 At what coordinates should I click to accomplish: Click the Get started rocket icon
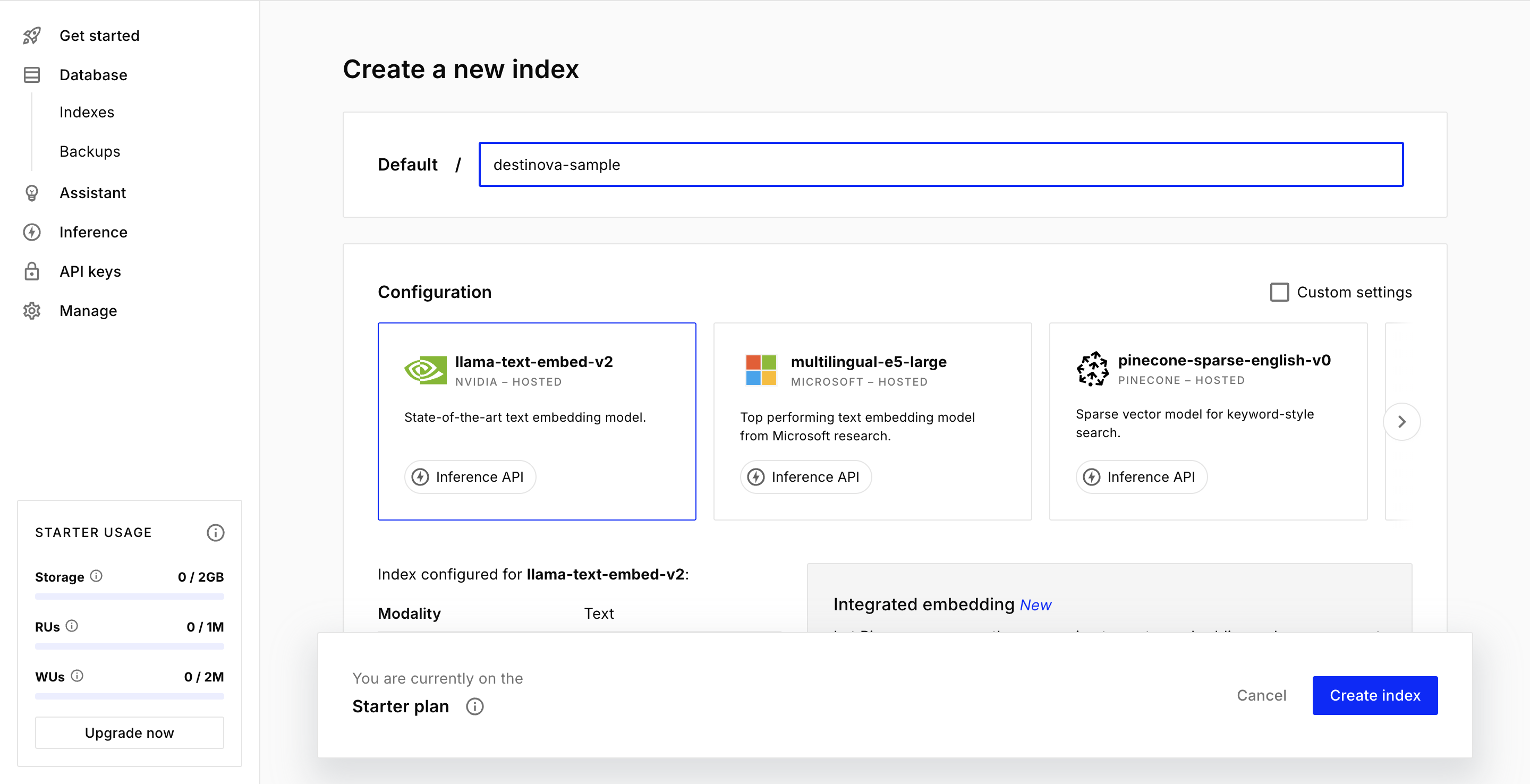point(32,36)
